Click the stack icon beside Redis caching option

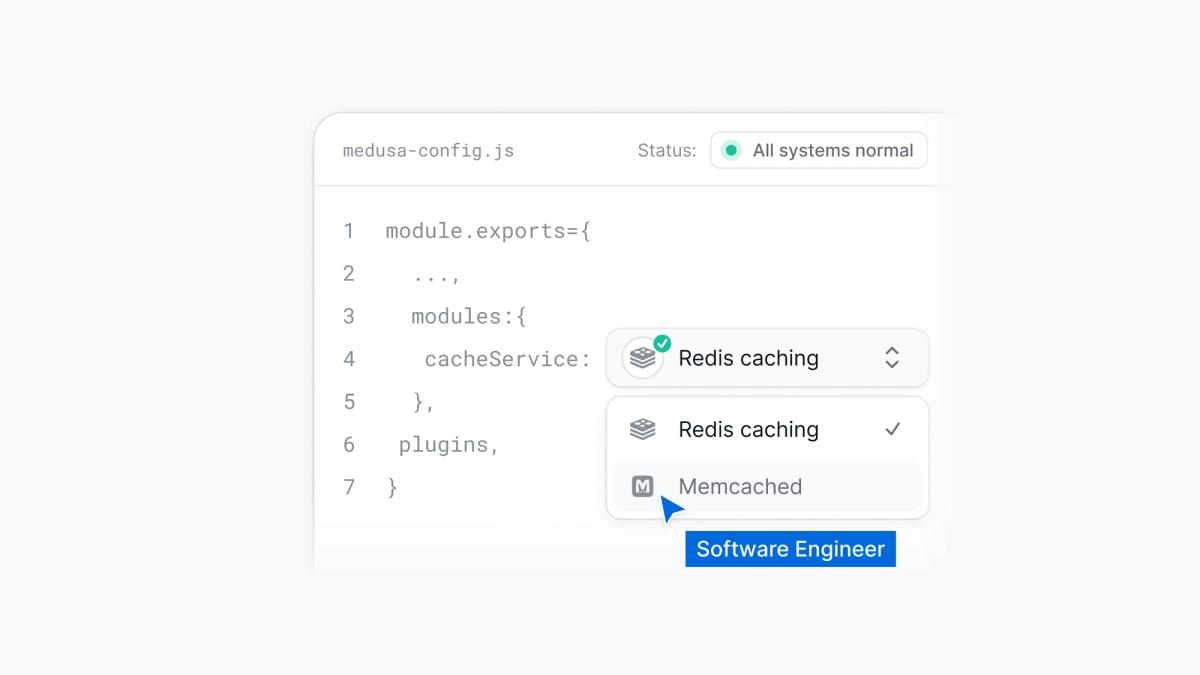641,429
